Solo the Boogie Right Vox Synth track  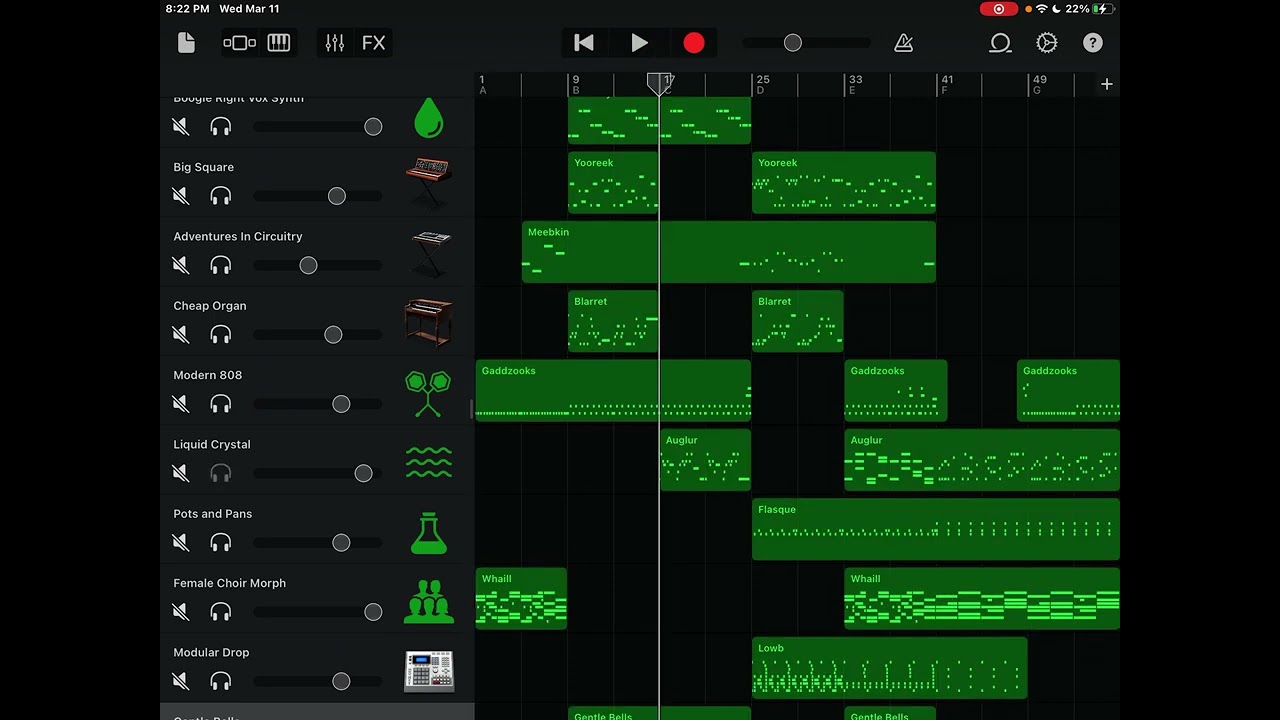tap(221, 127)
